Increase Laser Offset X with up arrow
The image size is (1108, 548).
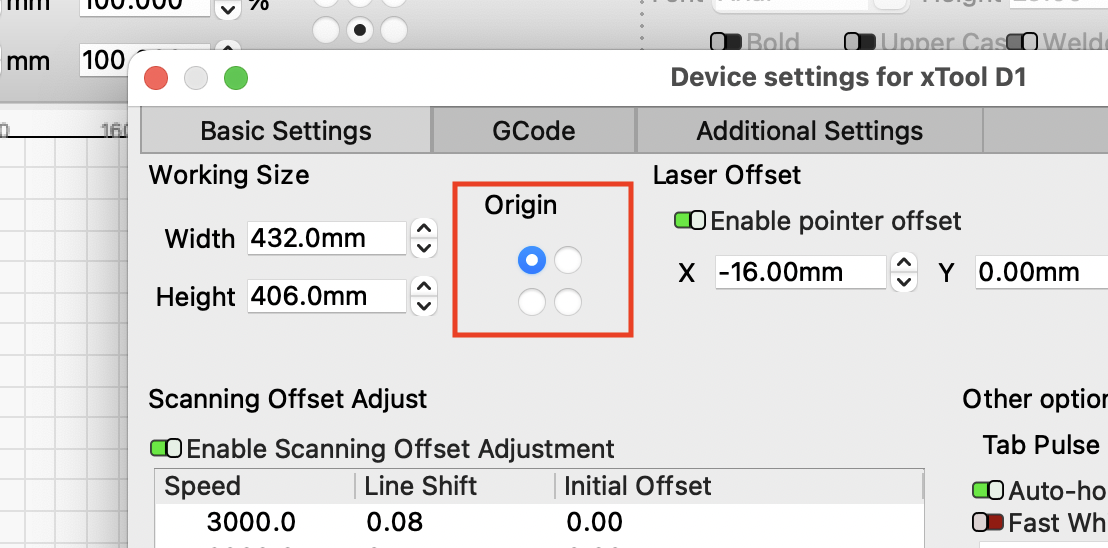pos(904,263)
